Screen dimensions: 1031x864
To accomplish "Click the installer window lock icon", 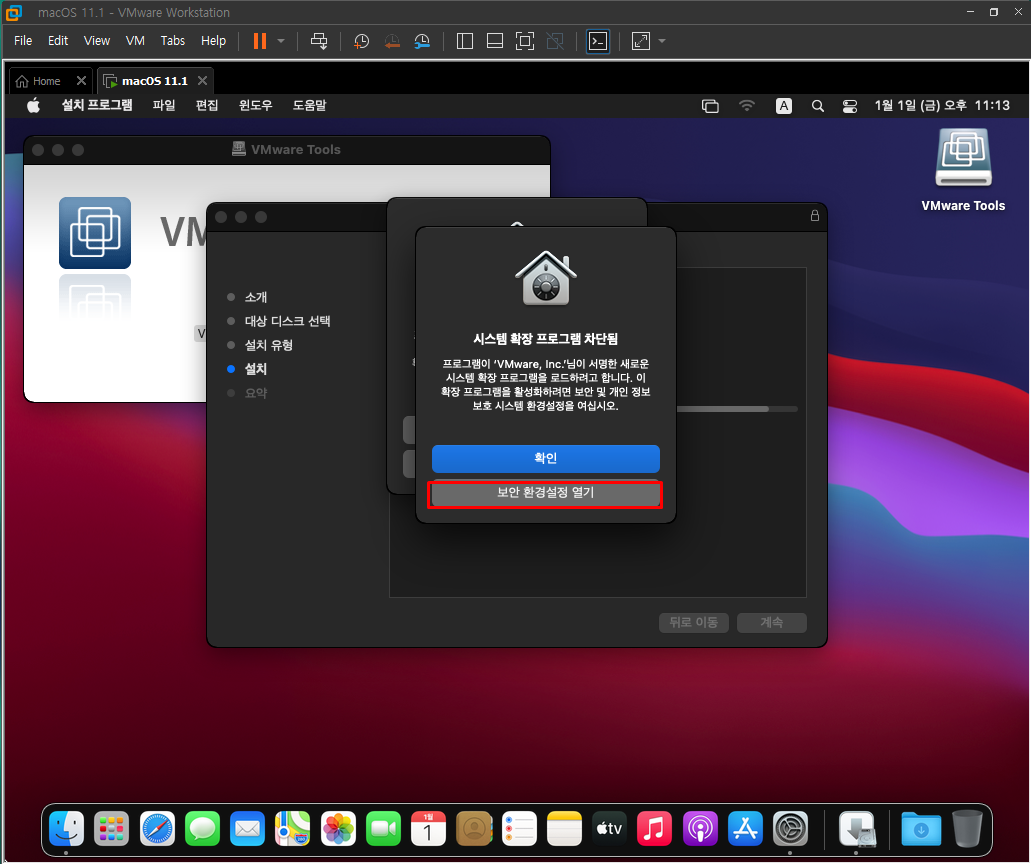I will [x=815, y=216].
